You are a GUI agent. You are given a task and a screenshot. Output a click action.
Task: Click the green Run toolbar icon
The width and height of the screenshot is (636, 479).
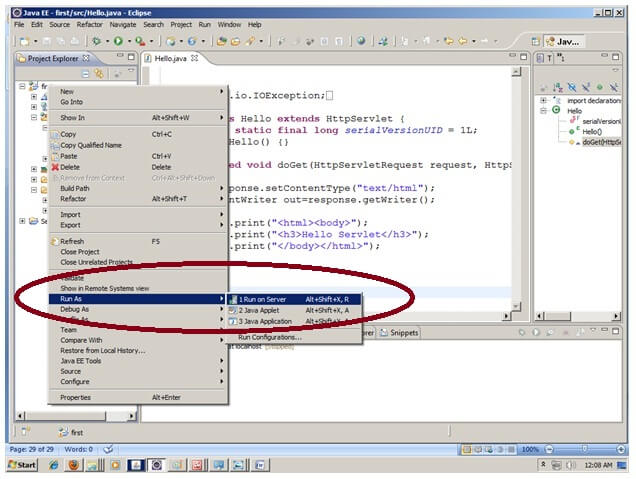point(118,41)
